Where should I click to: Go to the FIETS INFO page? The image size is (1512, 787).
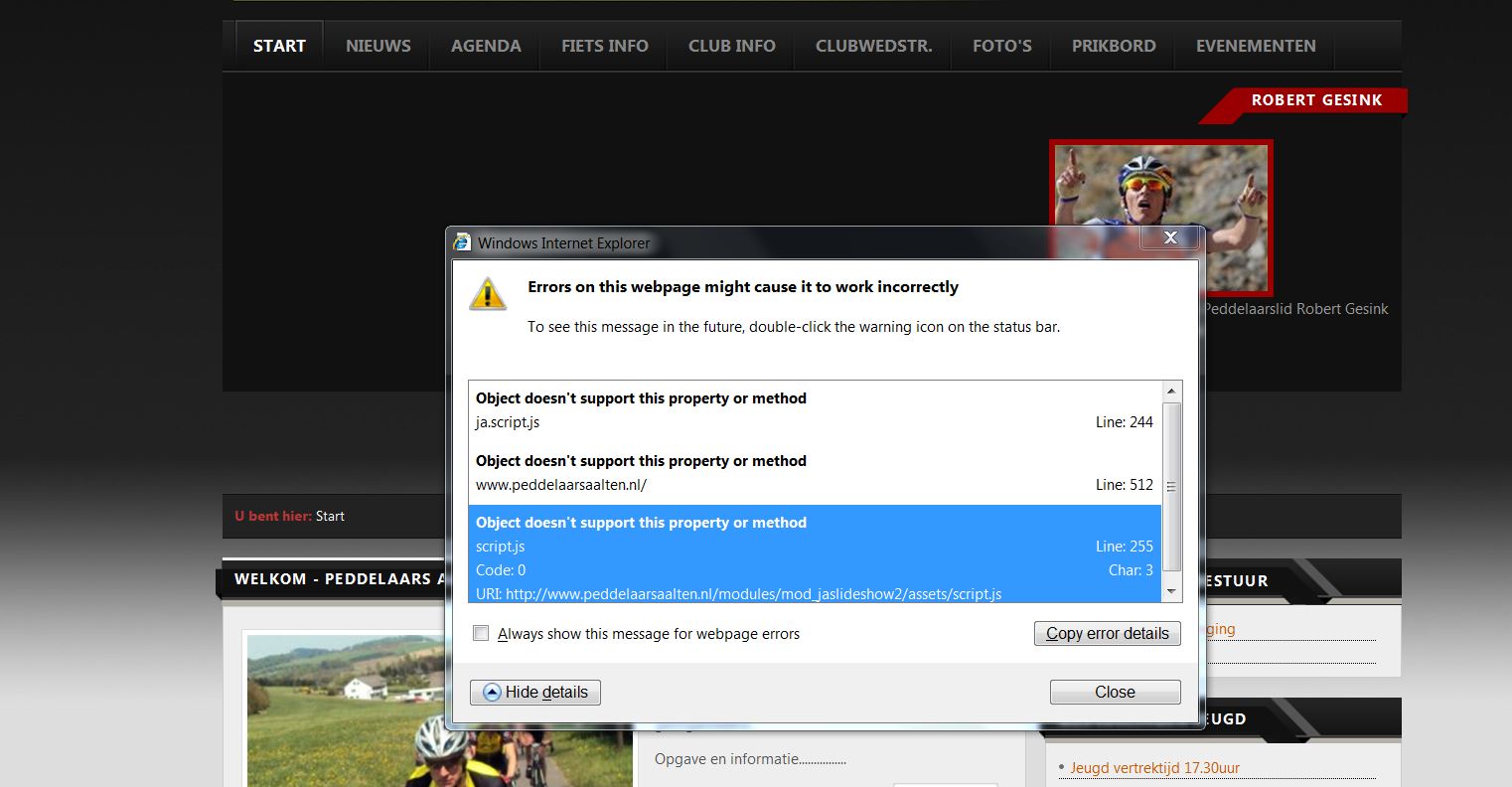pyautogui.click(x=604, y=46)
